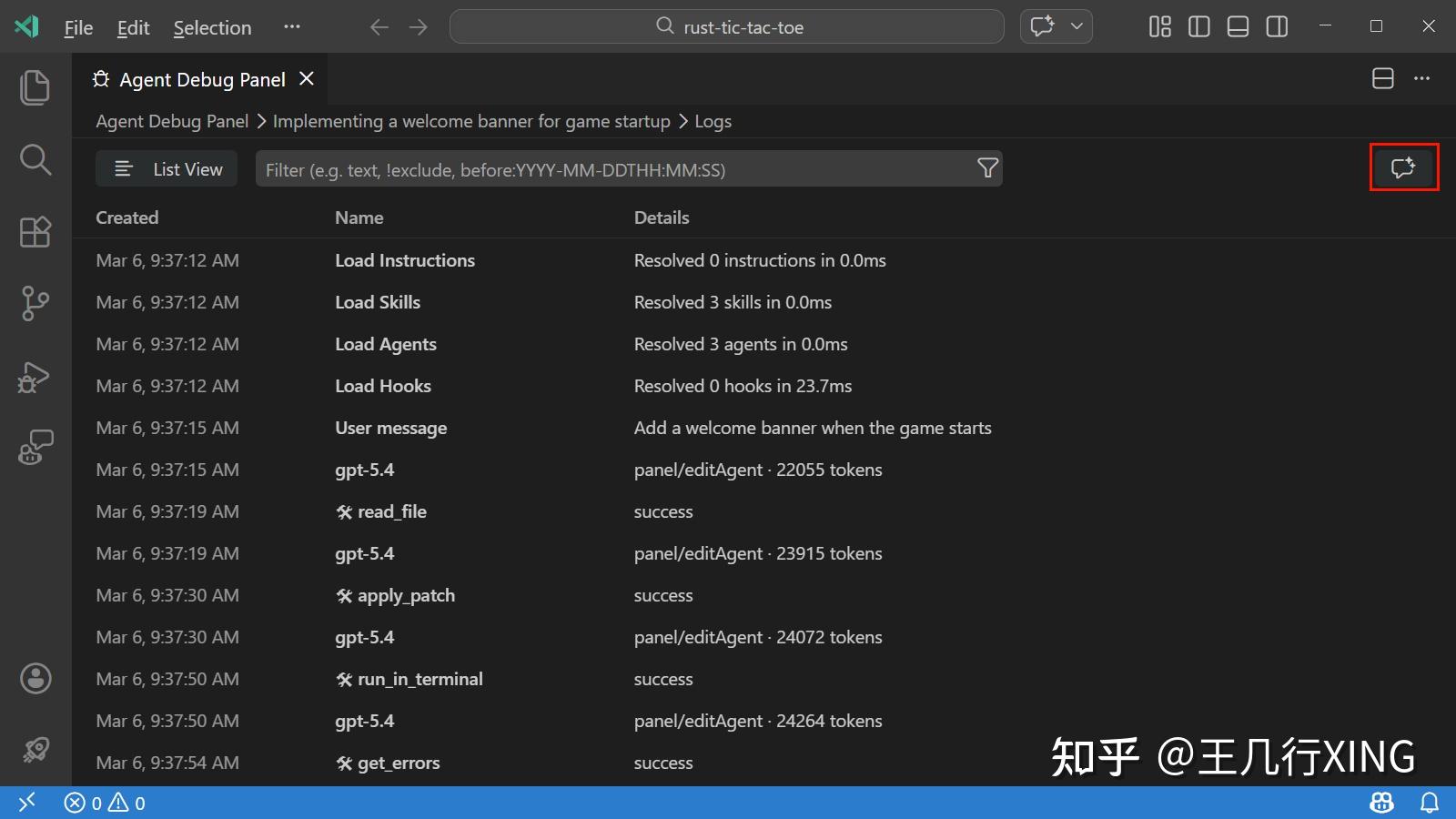Click the rocket icon in the activity bar
This screenshot has height=819, width=1456.
coord(35,750)
